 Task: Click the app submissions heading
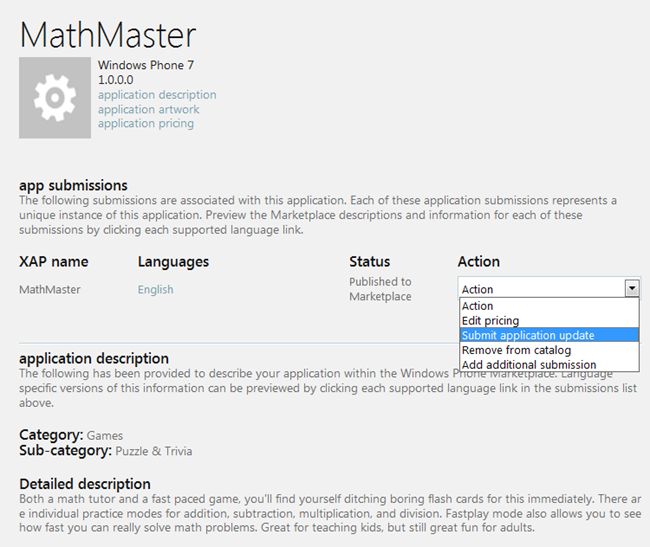73,185
